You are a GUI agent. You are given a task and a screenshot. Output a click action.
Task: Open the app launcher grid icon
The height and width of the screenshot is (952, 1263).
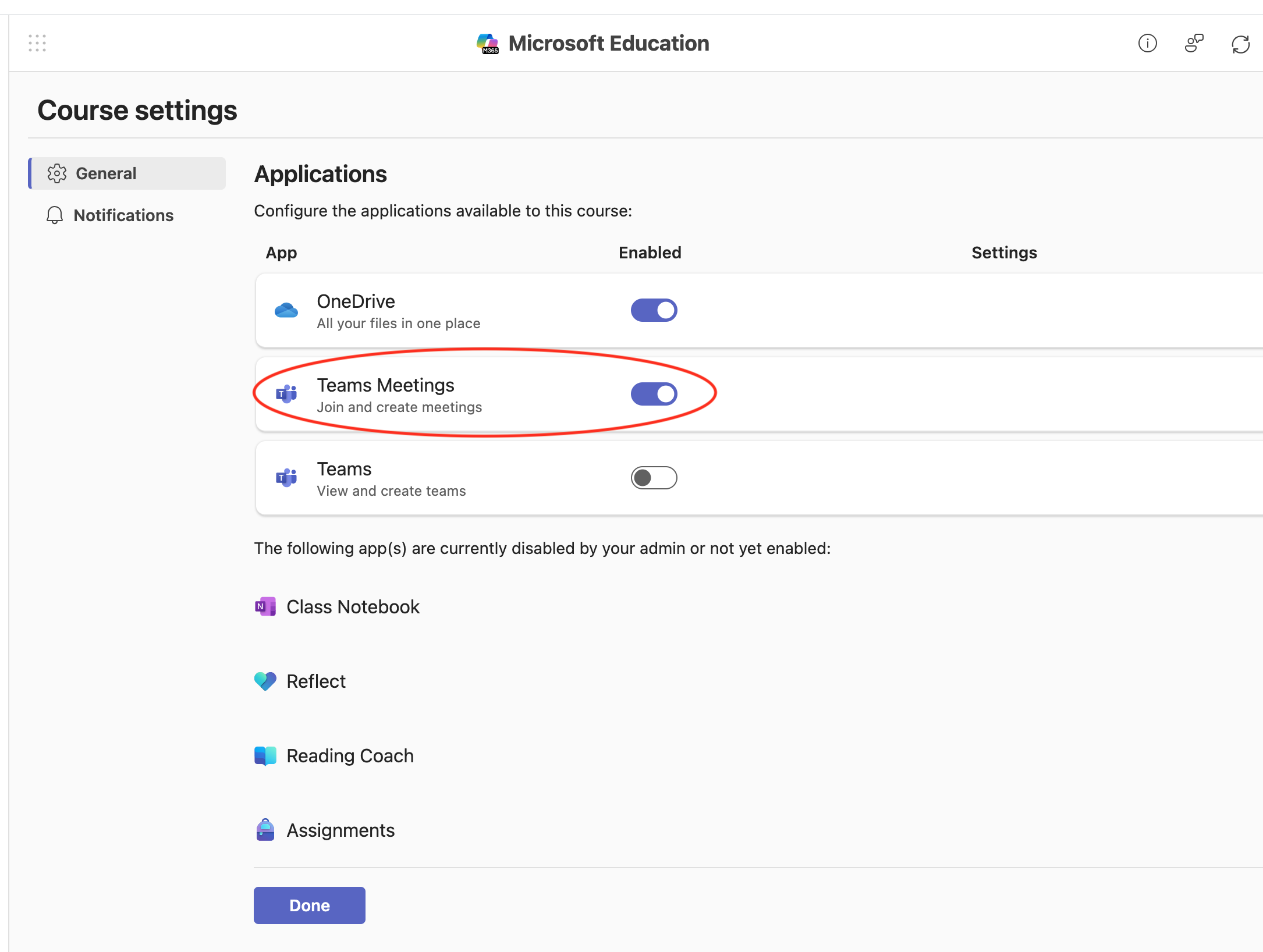tap(37, 43)
